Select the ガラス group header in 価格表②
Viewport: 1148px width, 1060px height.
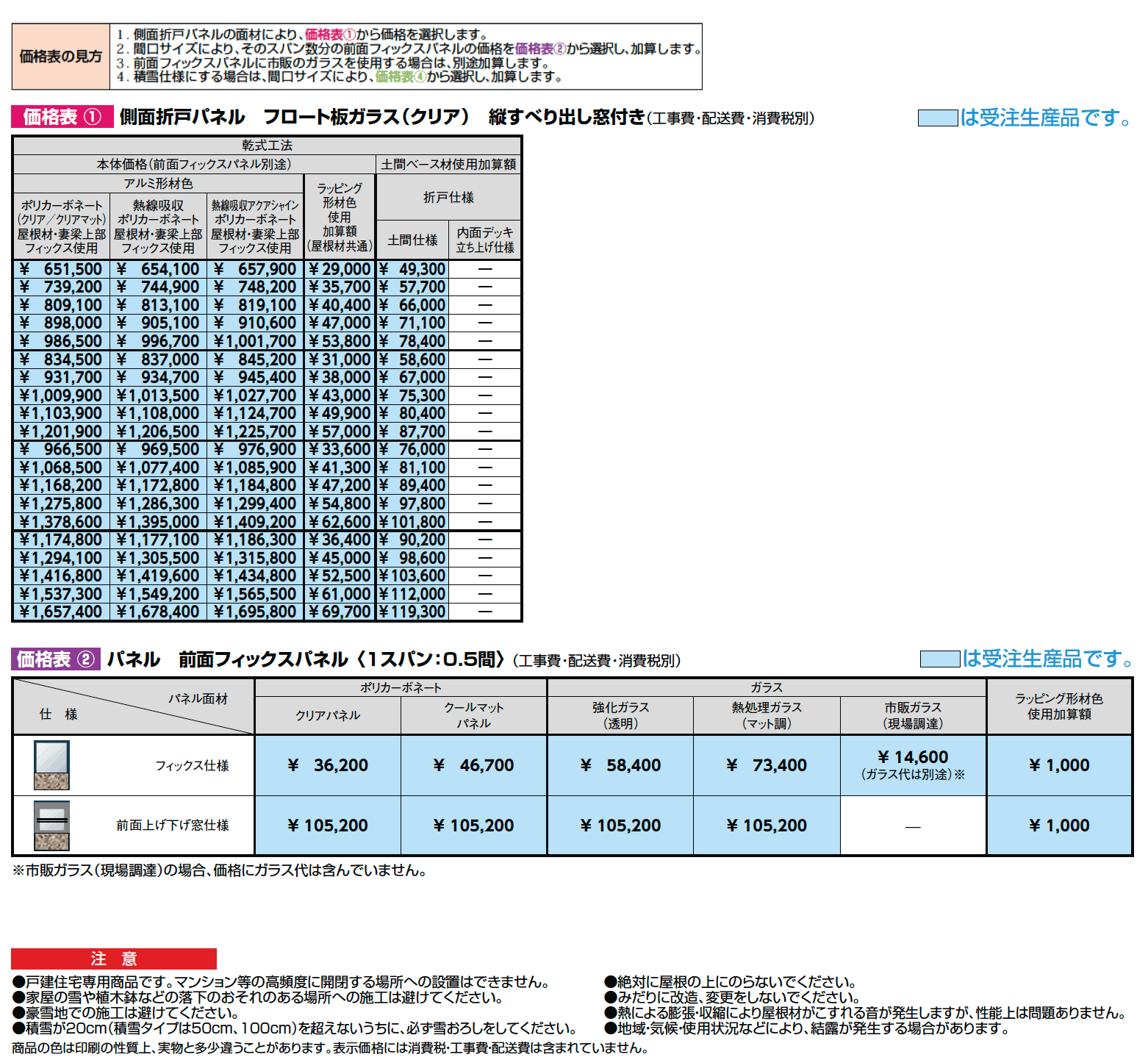767,687
